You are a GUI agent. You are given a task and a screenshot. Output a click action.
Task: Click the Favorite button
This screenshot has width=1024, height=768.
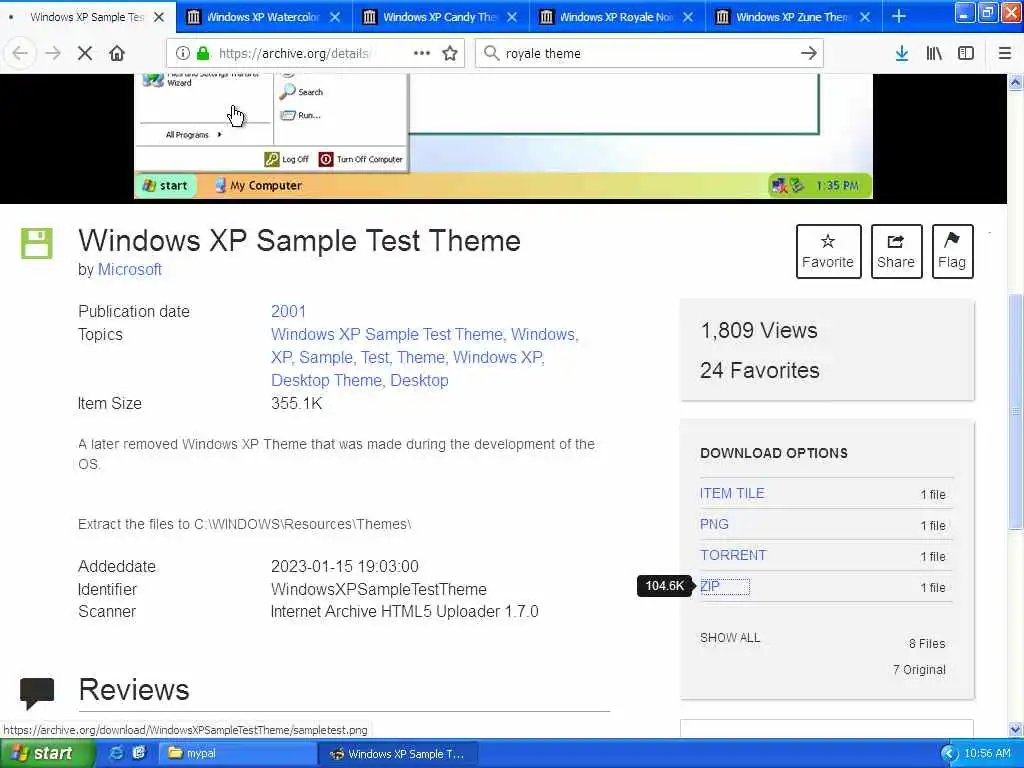click(x=828, y=251)
